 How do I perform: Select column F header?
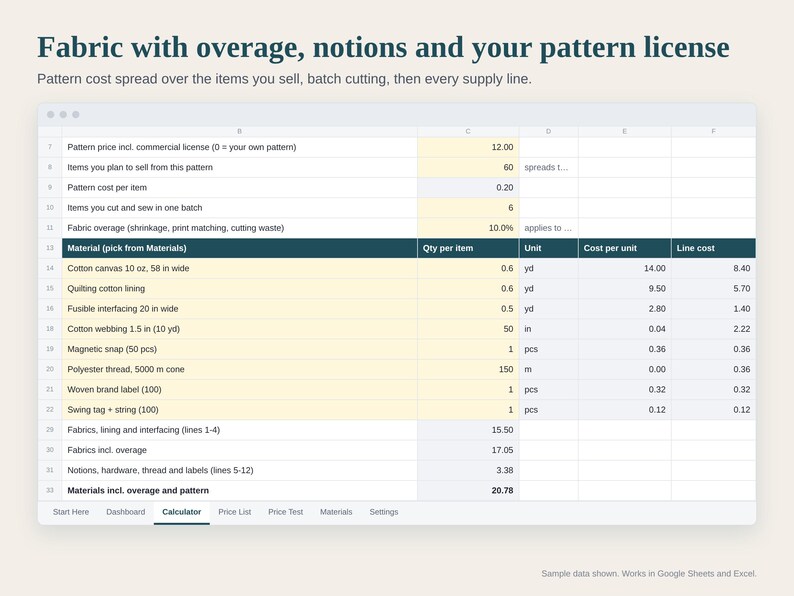pyautogui.click(x=713, y=132)
